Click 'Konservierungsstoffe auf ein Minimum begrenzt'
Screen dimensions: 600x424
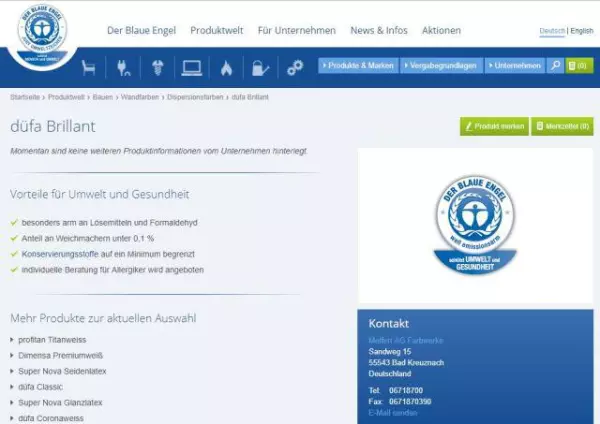pyautogui.click(x=108, y=254)
